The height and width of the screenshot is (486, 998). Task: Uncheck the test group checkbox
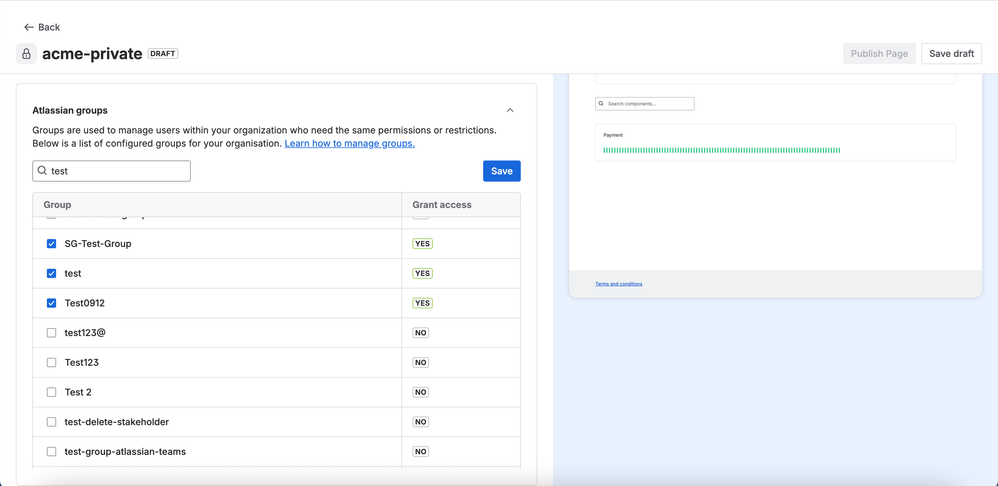tap(52, 274)
